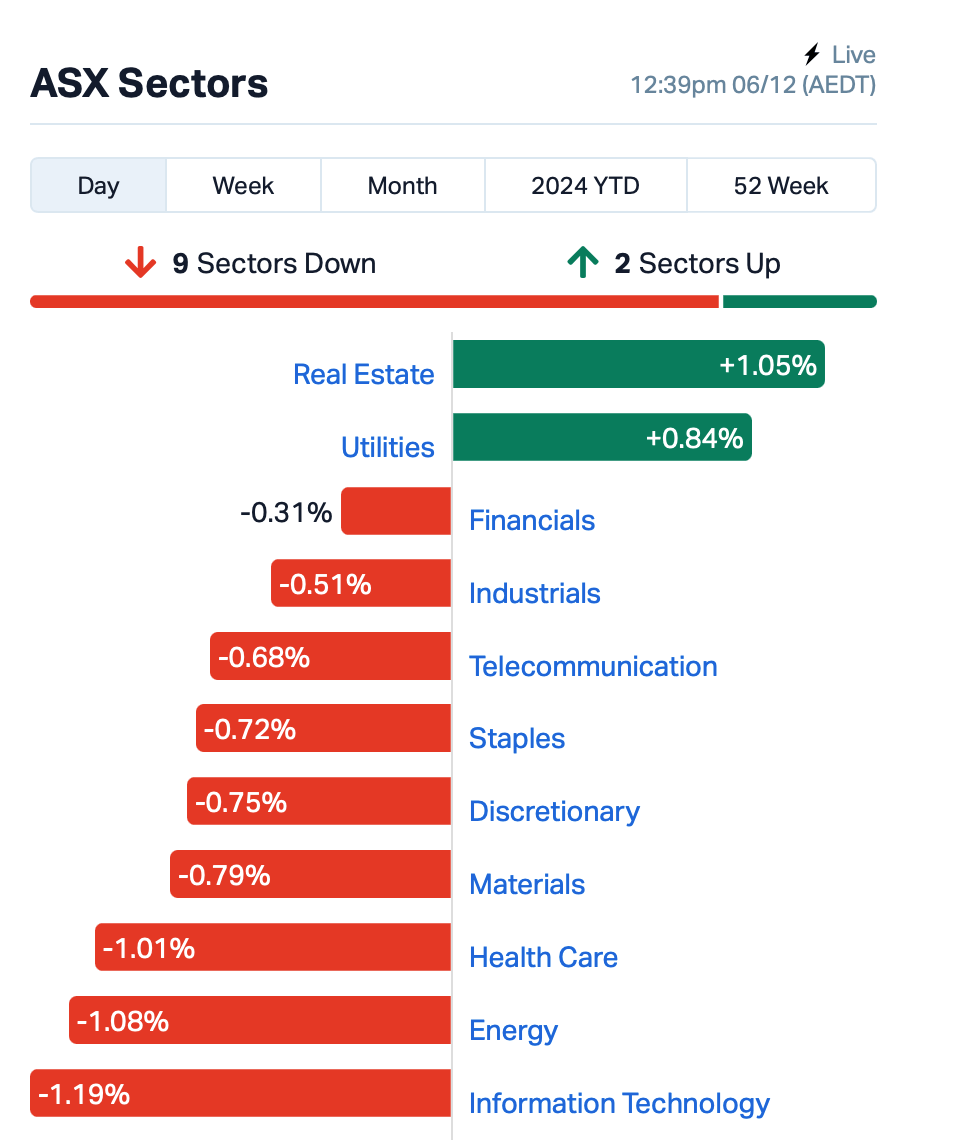
Task: Open the 52 Week tab
Action: tap(780, 185)
